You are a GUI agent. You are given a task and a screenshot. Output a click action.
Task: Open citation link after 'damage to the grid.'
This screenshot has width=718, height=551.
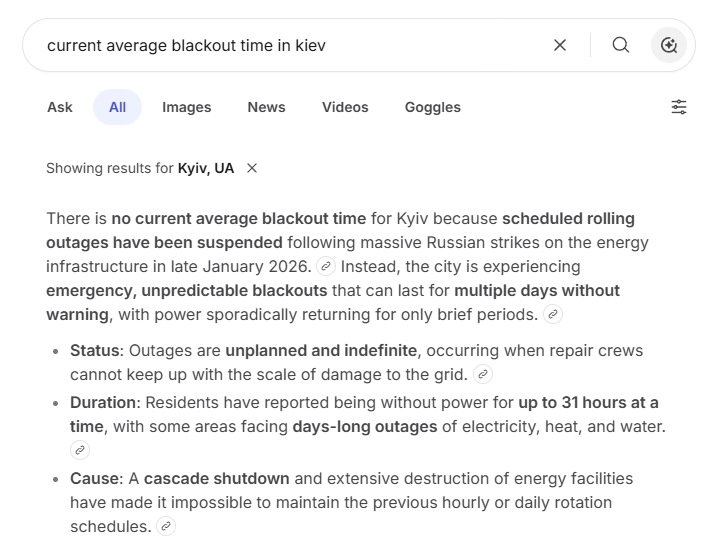tap(483, 374)
